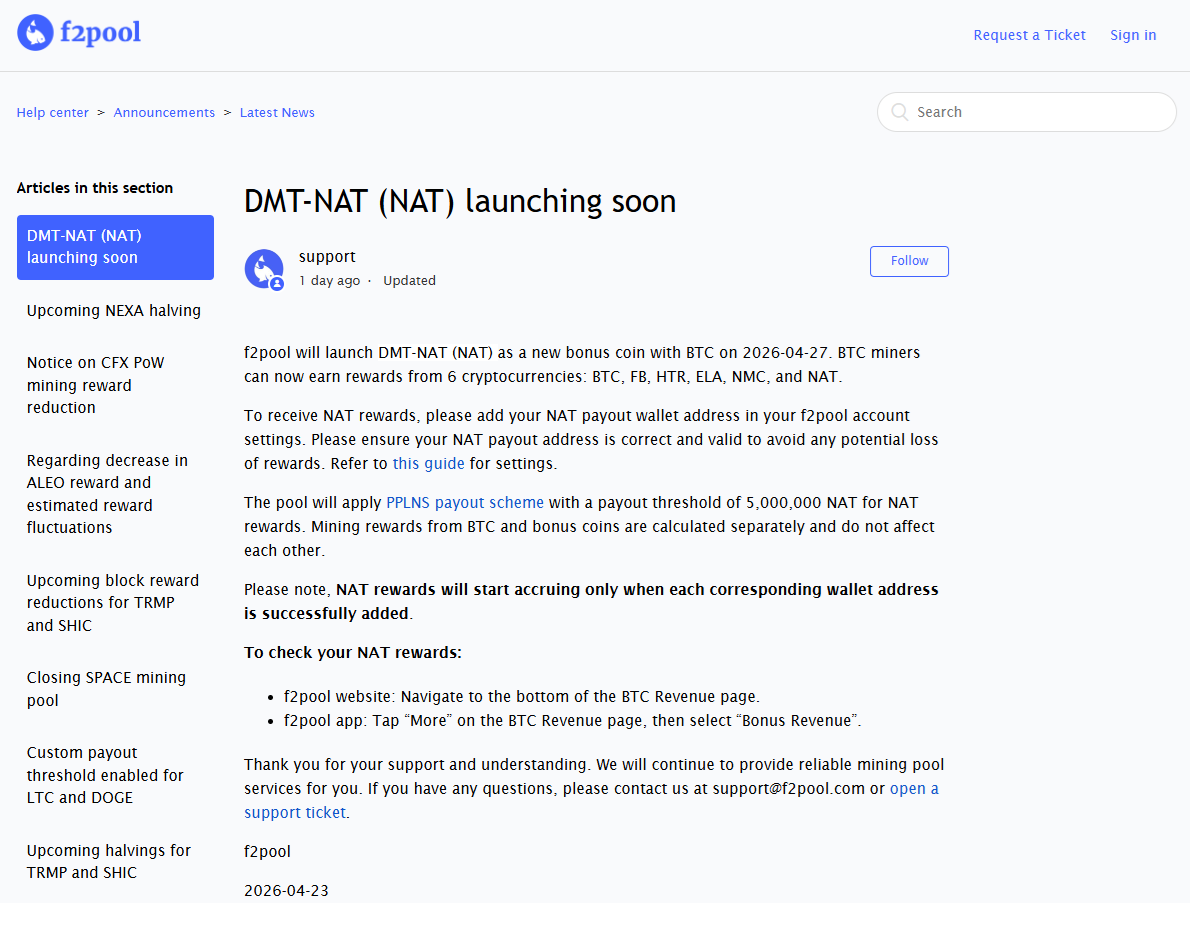Click the 'Updated' label beside timestamp
This screenshot has height=935, width=1190.
coord(409,281)
